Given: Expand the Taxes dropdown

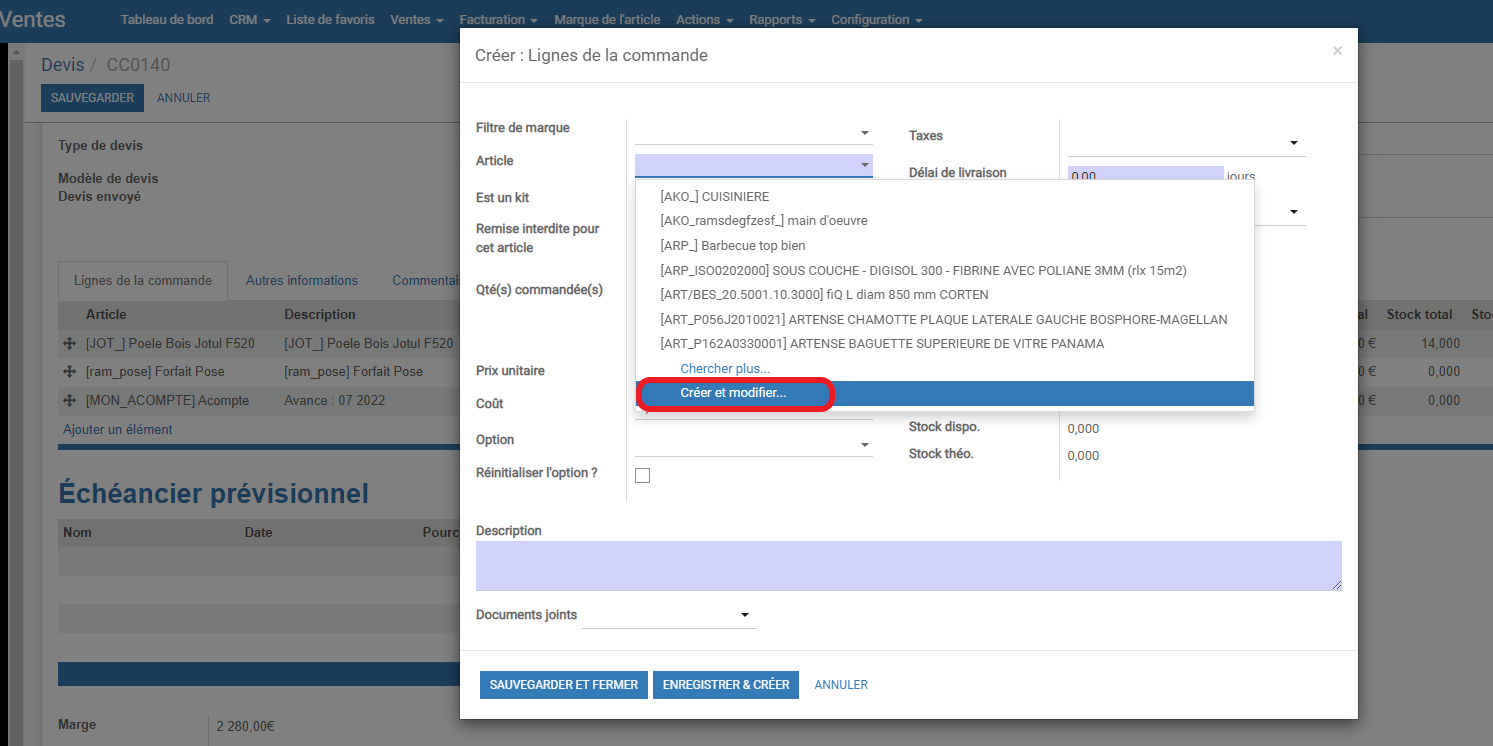Looking at the screenshot, I should point(1293,144).
